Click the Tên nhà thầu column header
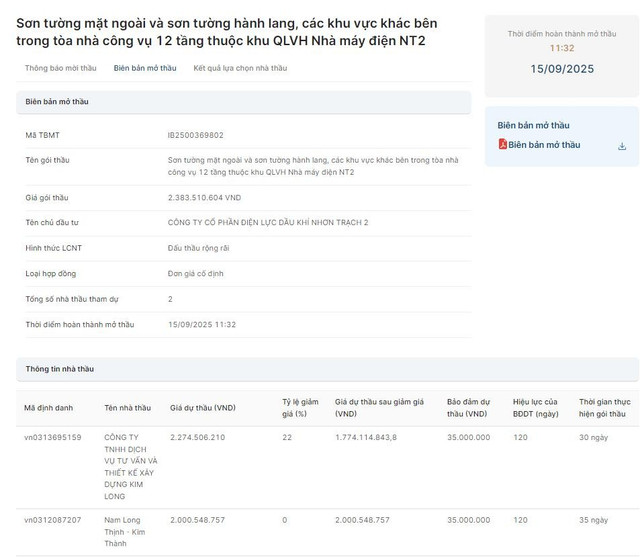This screenshot has width=640, height=557. click(127, 408)
